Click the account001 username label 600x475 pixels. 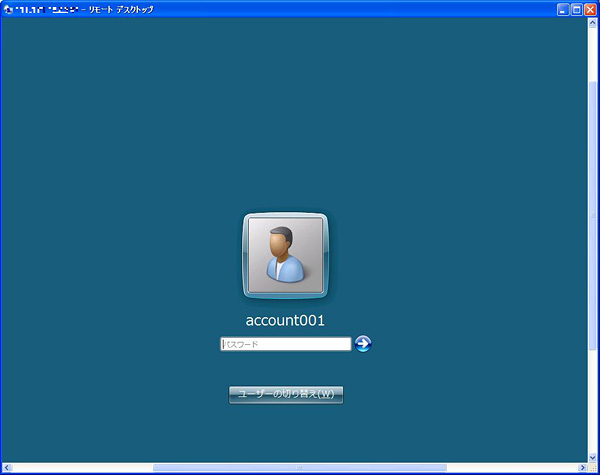[285, 321]
